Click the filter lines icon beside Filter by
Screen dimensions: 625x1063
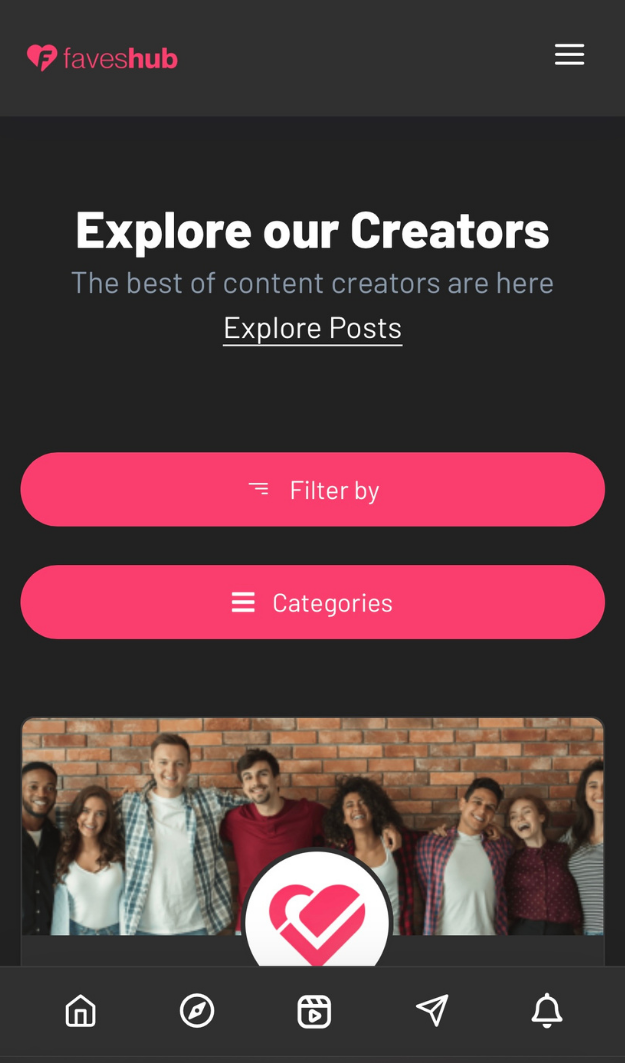coord(258,489)
